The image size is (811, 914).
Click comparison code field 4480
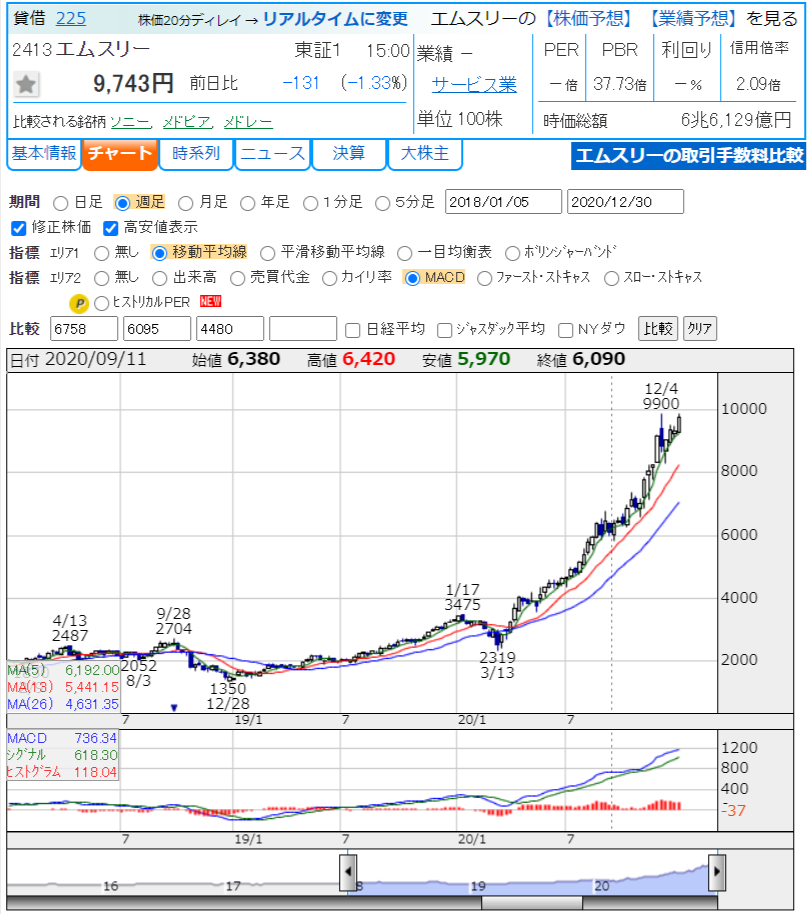point(230,329)
